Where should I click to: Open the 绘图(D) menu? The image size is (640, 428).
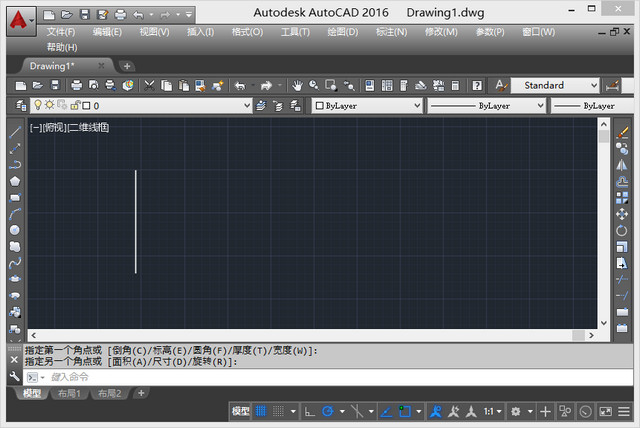[342, 32]
